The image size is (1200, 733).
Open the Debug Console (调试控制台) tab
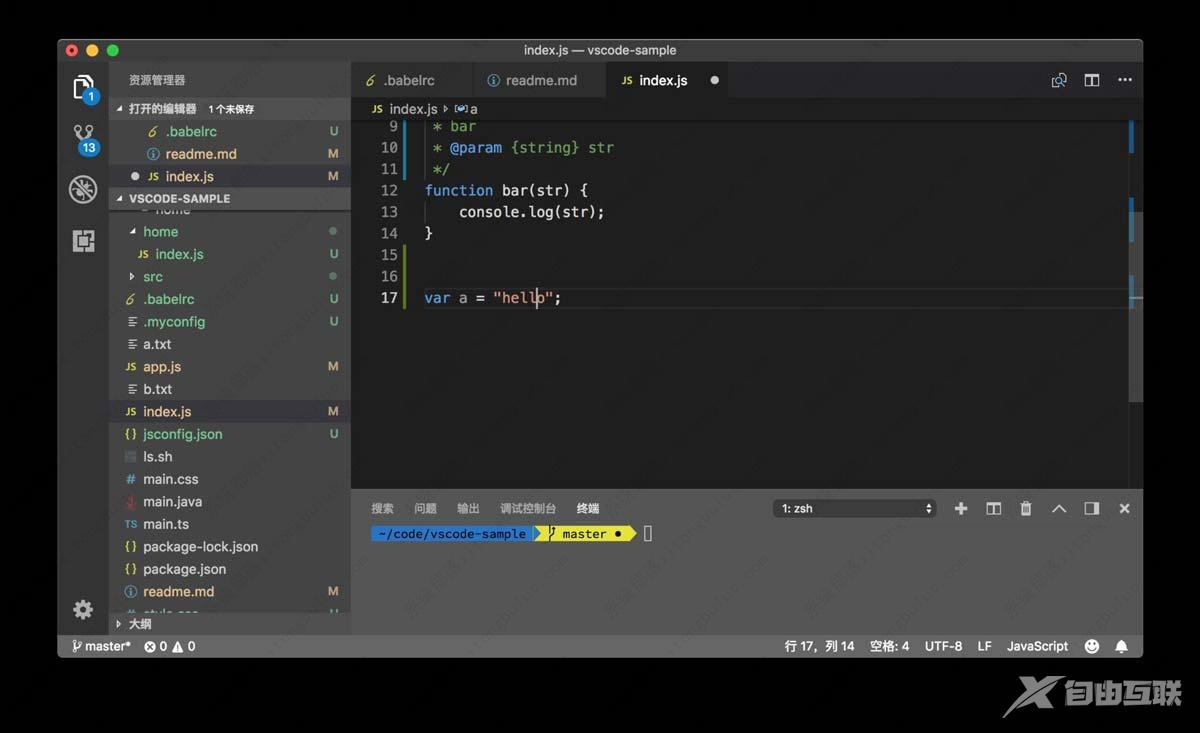pyautogui.click(x=528, y=509)
